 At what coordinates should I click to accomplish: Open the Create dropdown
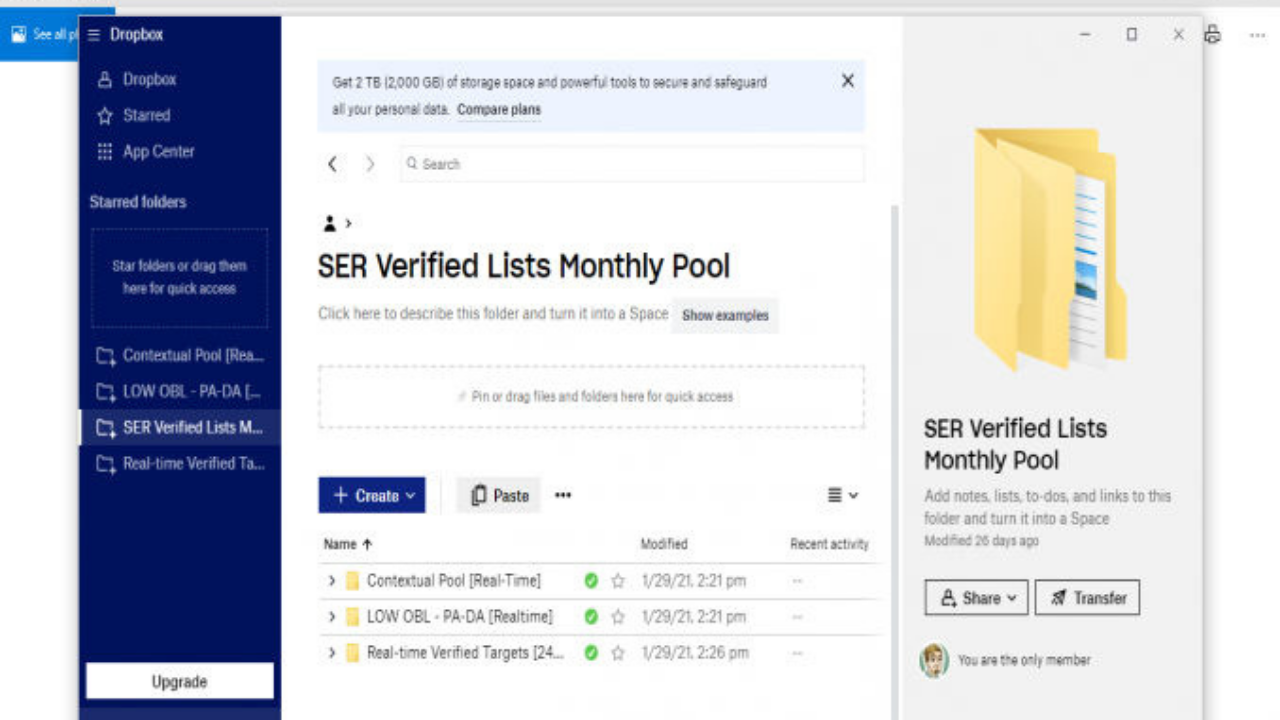coord(371,494)
